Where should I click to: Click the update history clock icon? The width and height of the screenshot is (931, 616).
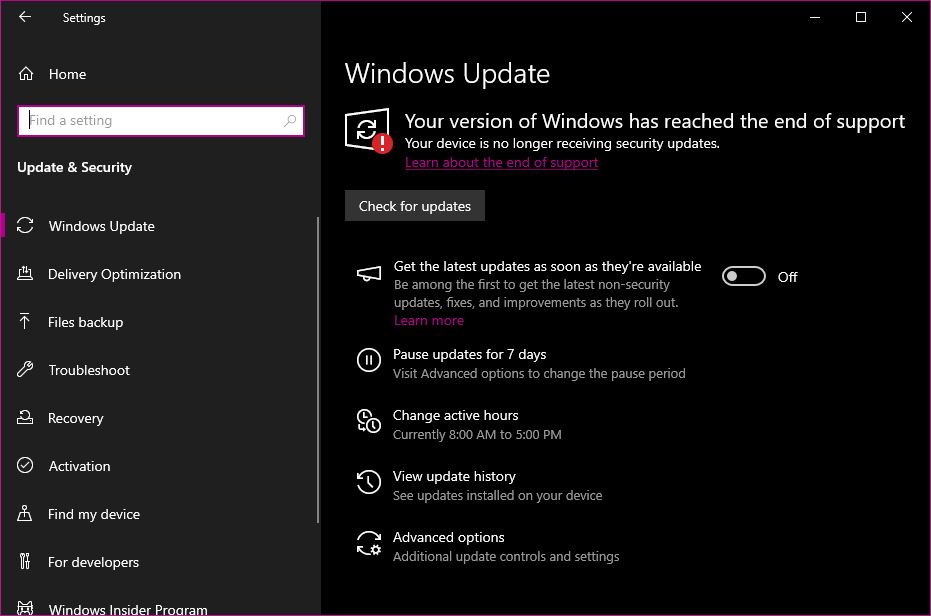pyautogui.click(x=369, y=482)
